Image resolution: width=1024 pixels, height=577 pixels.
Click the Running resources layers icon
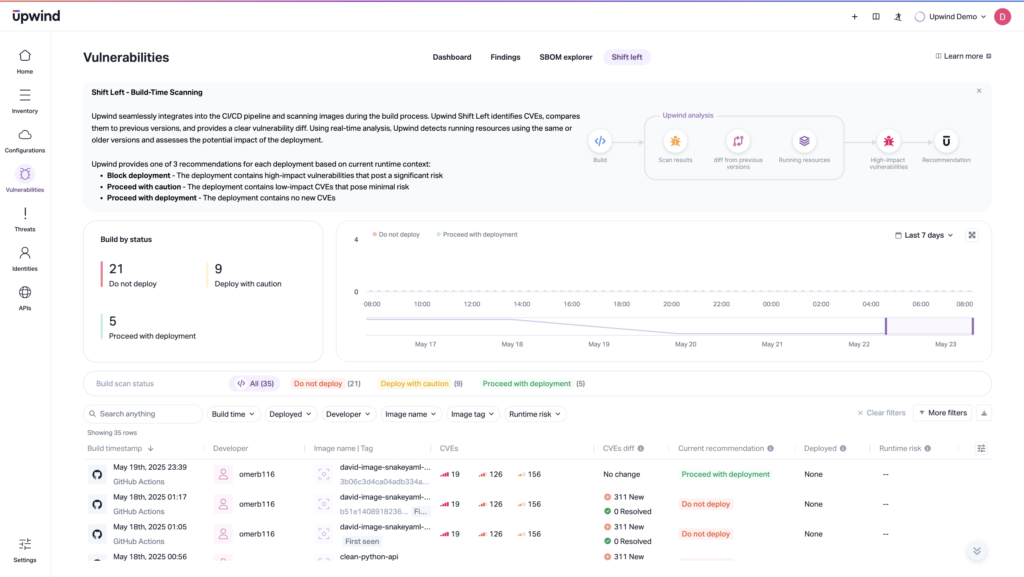pos(804,141)
